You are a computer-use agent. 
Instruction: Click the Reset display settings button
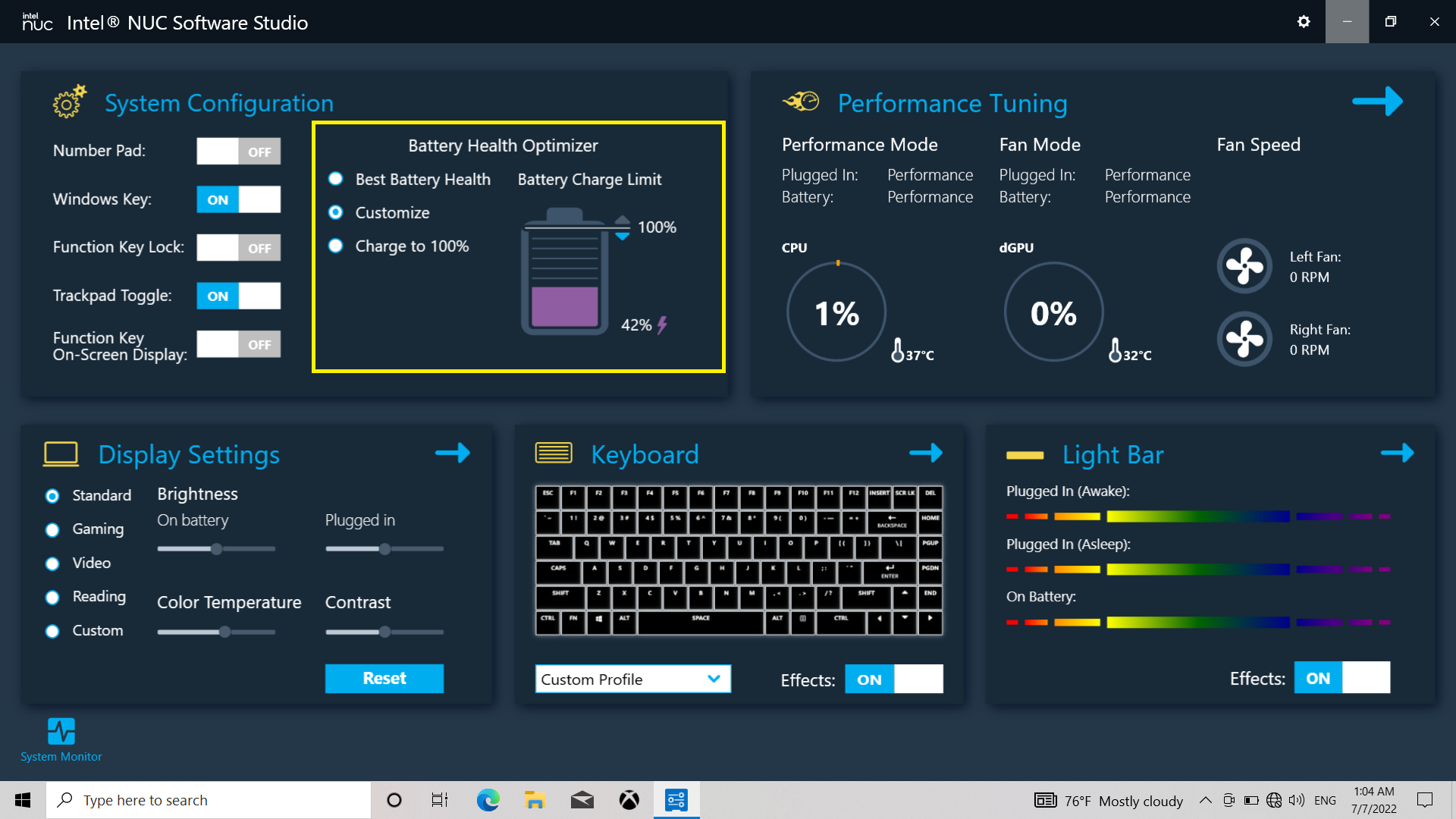point(384,678)
